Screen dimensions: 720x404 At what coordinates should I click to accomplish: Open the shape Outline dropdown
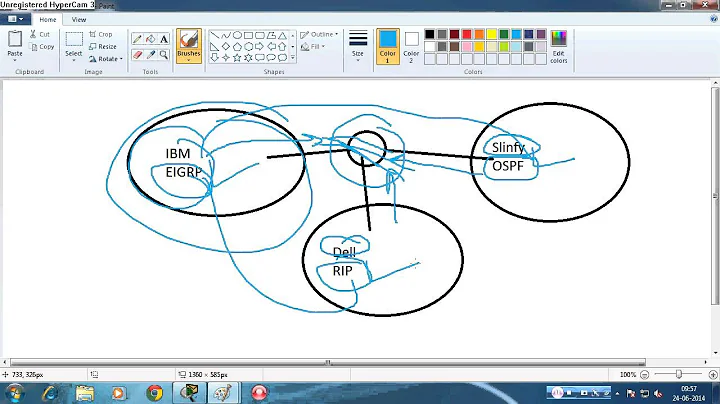(x=319, y=34)
